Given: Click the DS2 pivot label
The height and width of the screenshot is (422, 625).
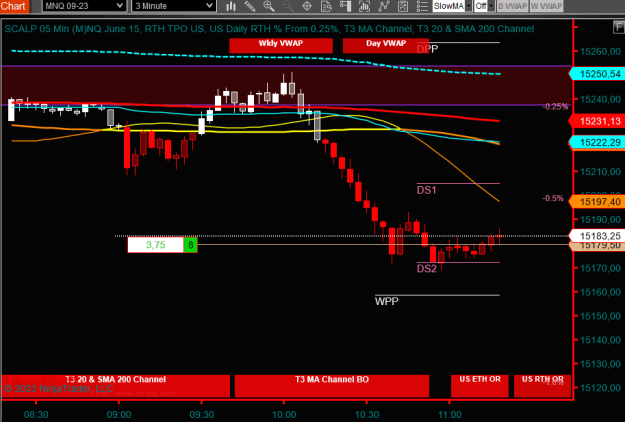Looking at the screenshot, I should (x=426, y=269).
